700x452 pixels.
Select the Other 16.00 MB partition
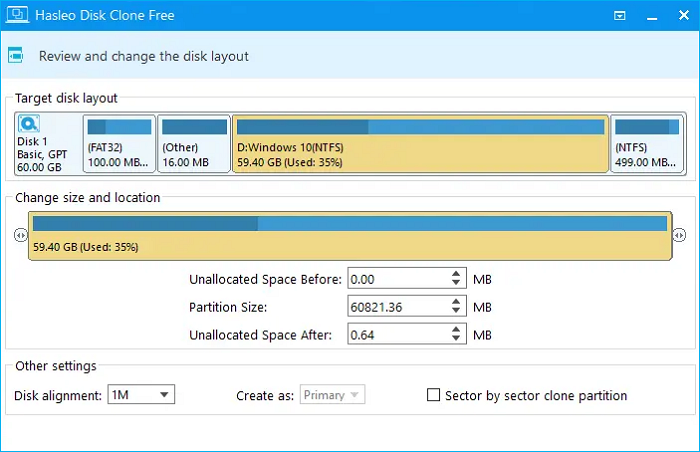194,143
